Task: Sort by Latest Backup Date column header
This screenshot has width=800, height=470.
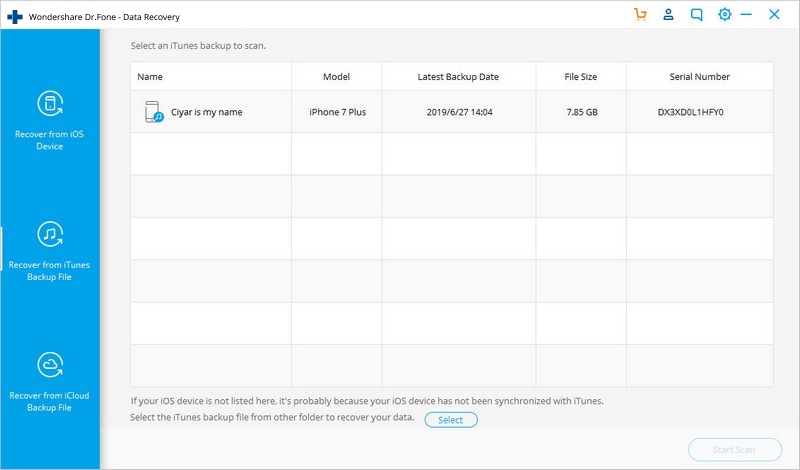Action: (x=458, y=77)
